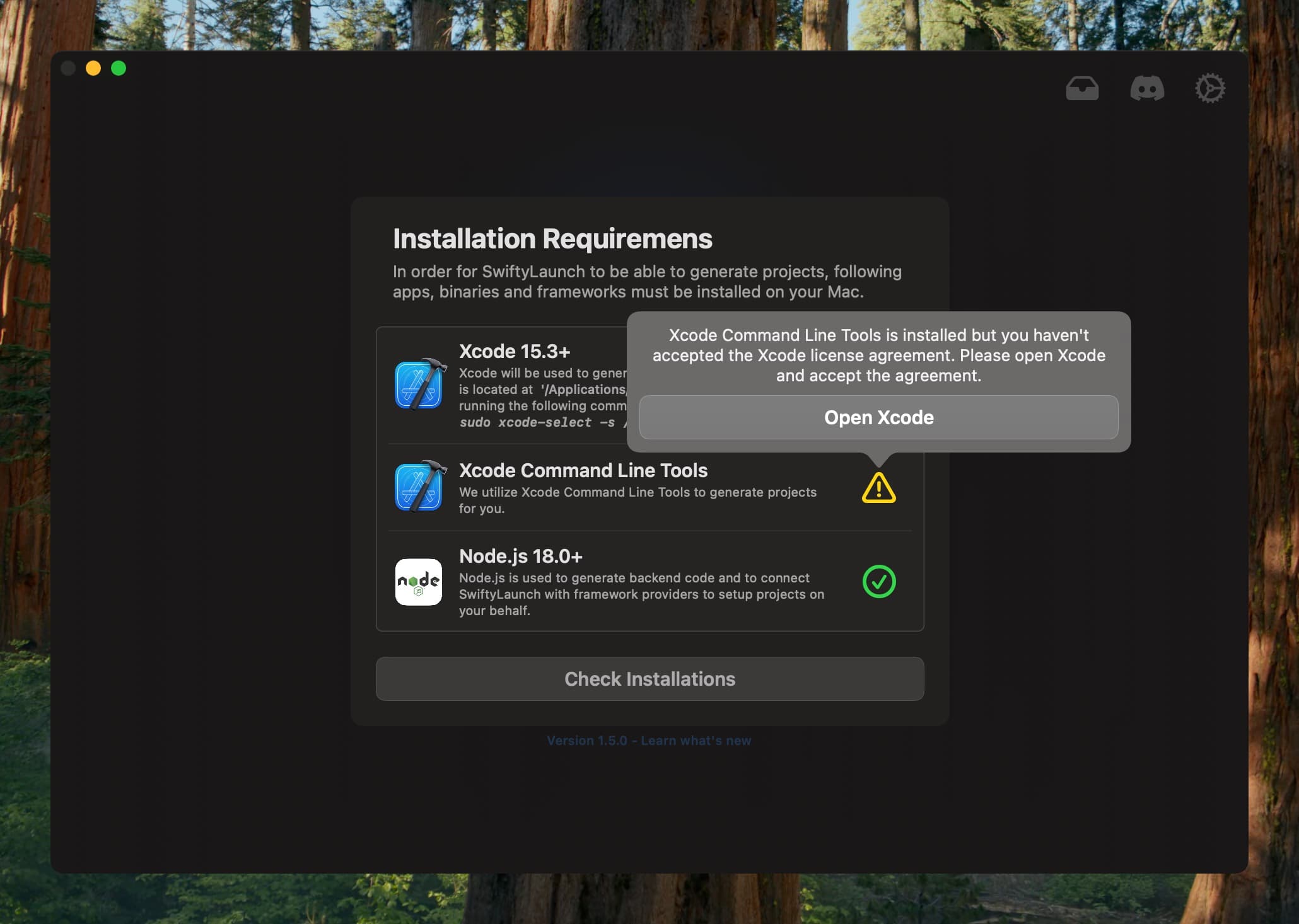Viewport: 1299px width, 924px height.
Task: Click 'We utilize Xcode Command Line Tools' description
Action: 638,500
